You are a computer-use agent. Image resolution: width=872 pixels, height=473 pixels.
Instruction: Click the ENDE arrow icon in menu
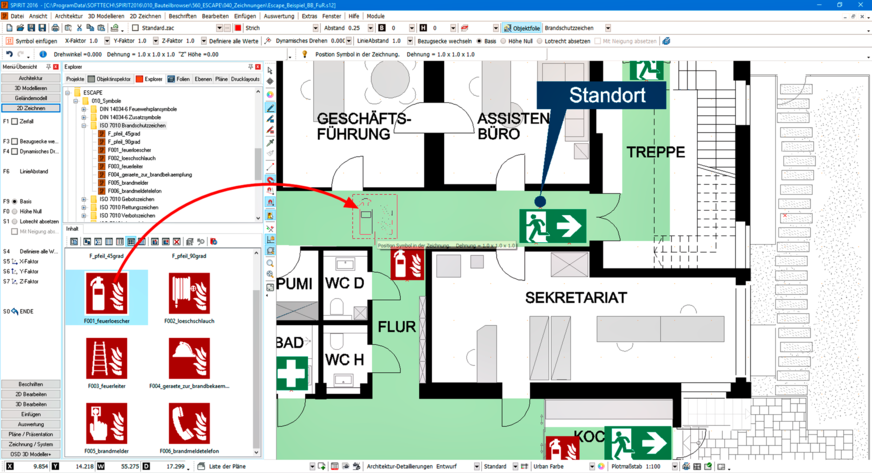click(15, 312)
